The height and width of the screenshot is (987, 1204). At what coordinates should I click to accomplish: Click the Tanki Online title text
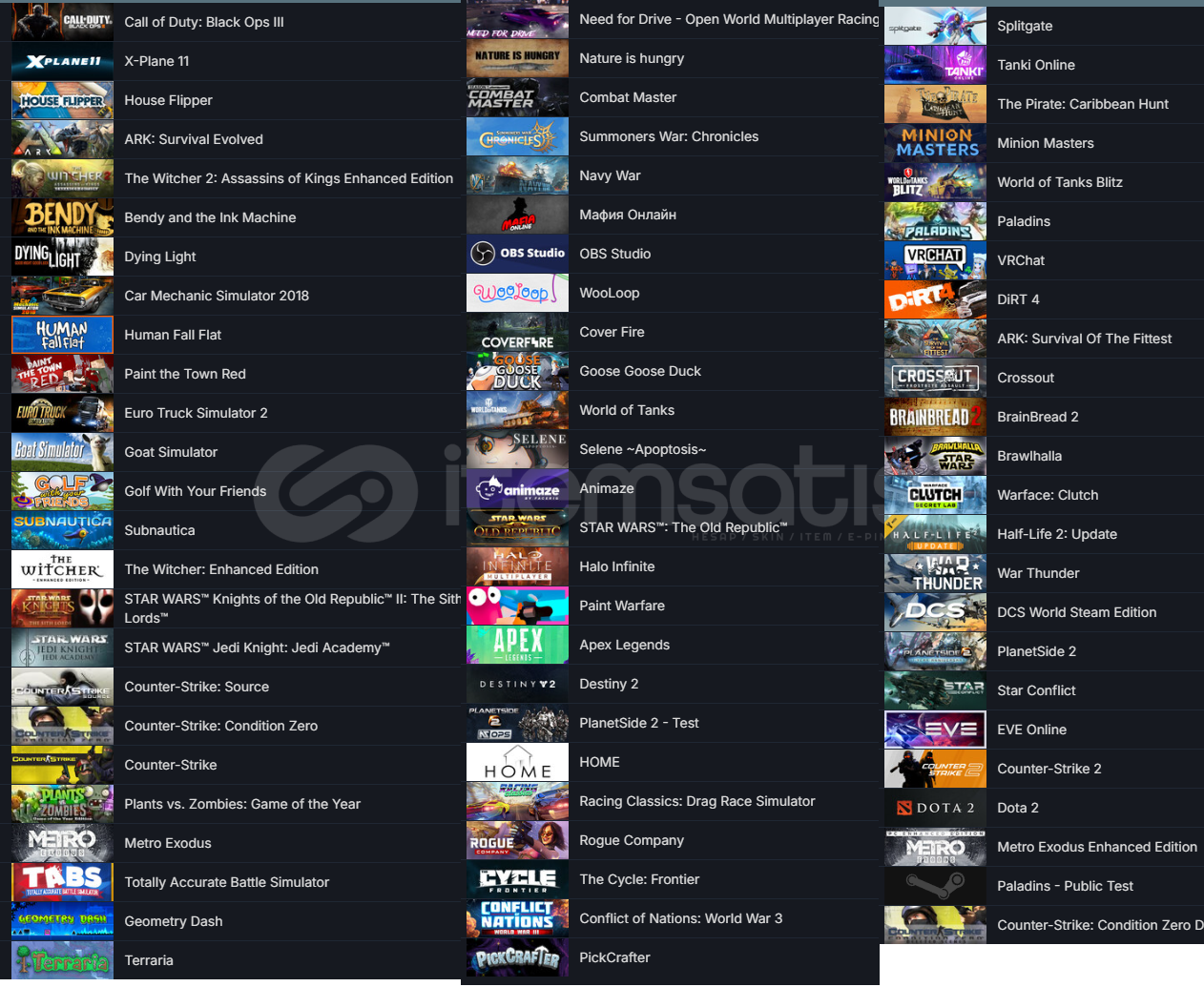(x=1036, y=65)
